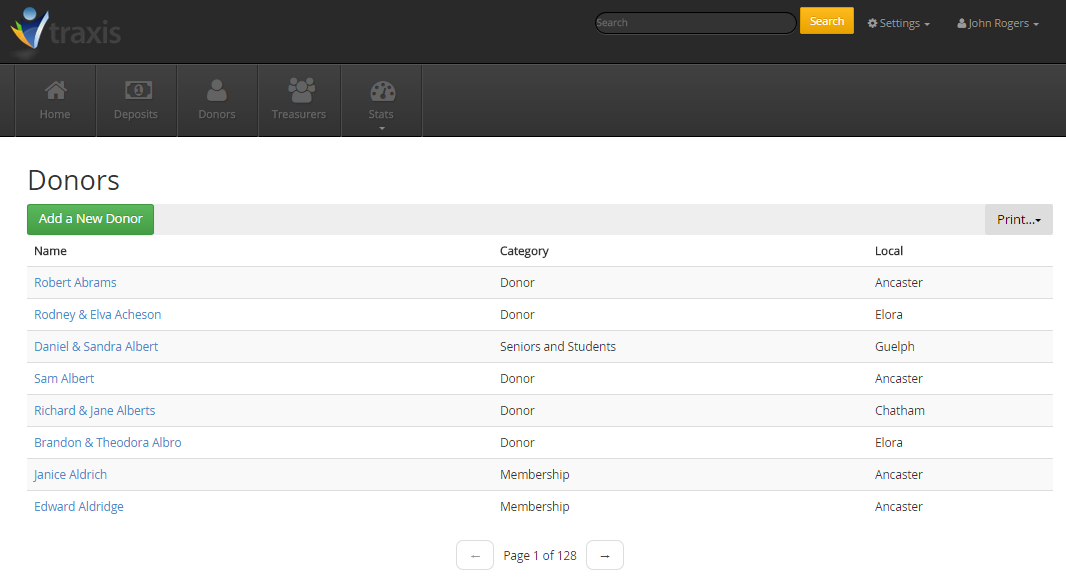This screenshot has width=1066, height=578.
Task: Click the Settings gear icon
Action: point(872,23)
